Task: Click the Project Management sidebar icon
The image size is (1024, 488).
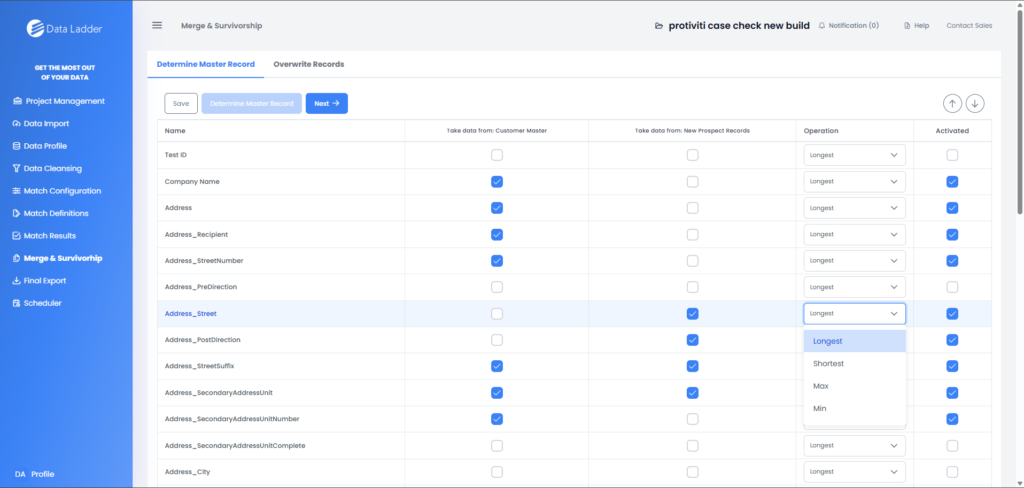Action: [18, 101]
